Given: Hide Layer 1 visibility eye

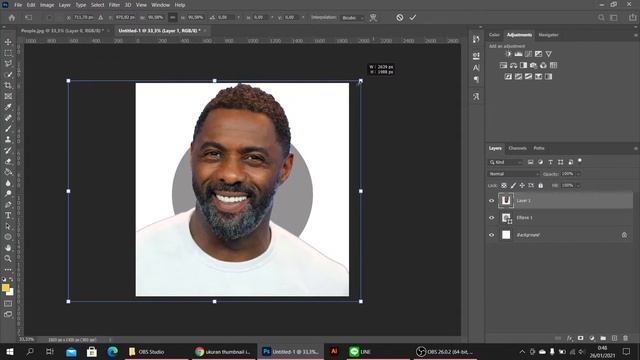Looking at the screenshot, I should 491,200.
